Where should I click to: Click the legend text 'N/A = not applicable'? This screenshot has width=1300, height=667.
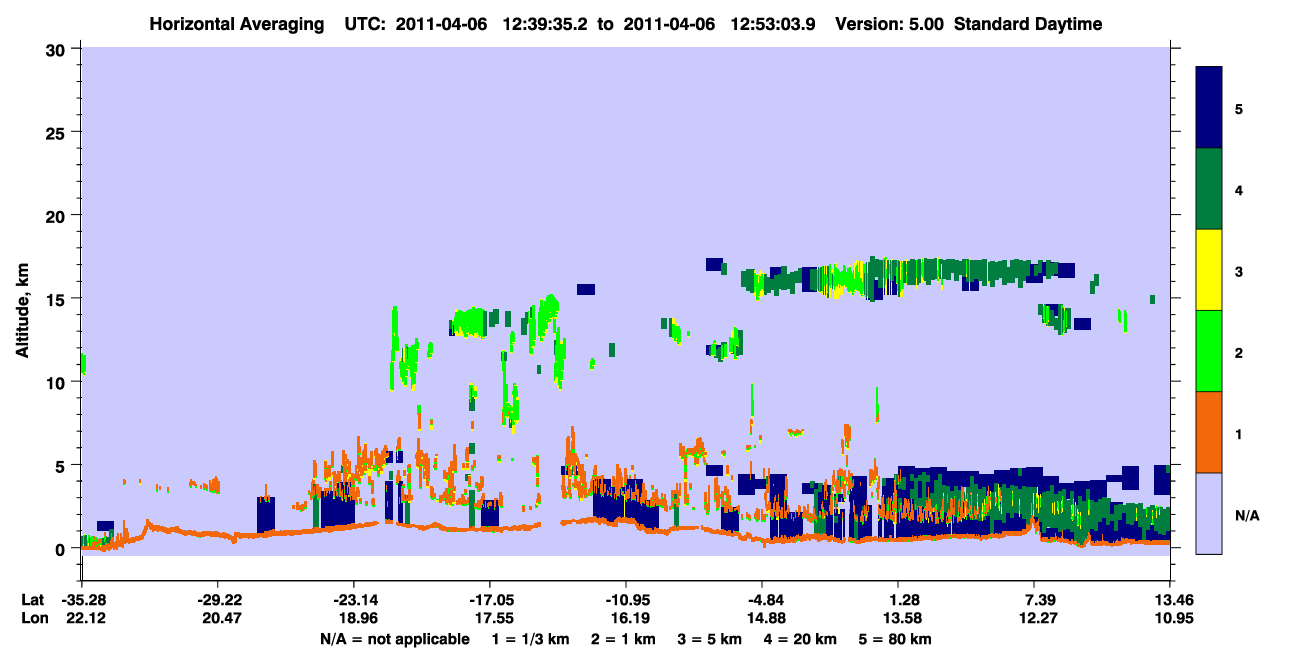click(x=394, y=639)
